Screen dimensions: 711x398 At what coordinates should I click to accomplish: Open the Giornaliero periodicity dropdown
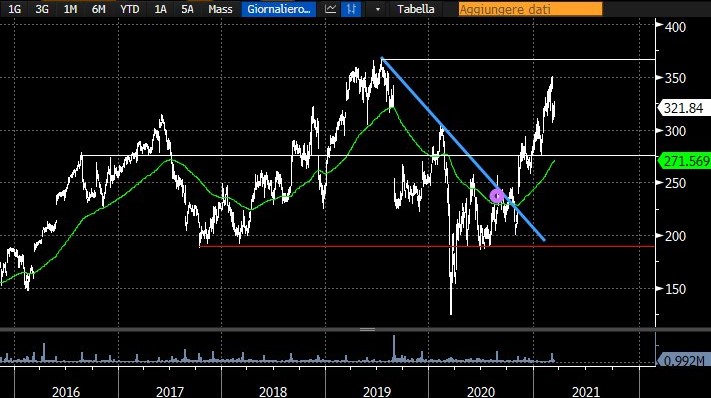click(278, 9)
